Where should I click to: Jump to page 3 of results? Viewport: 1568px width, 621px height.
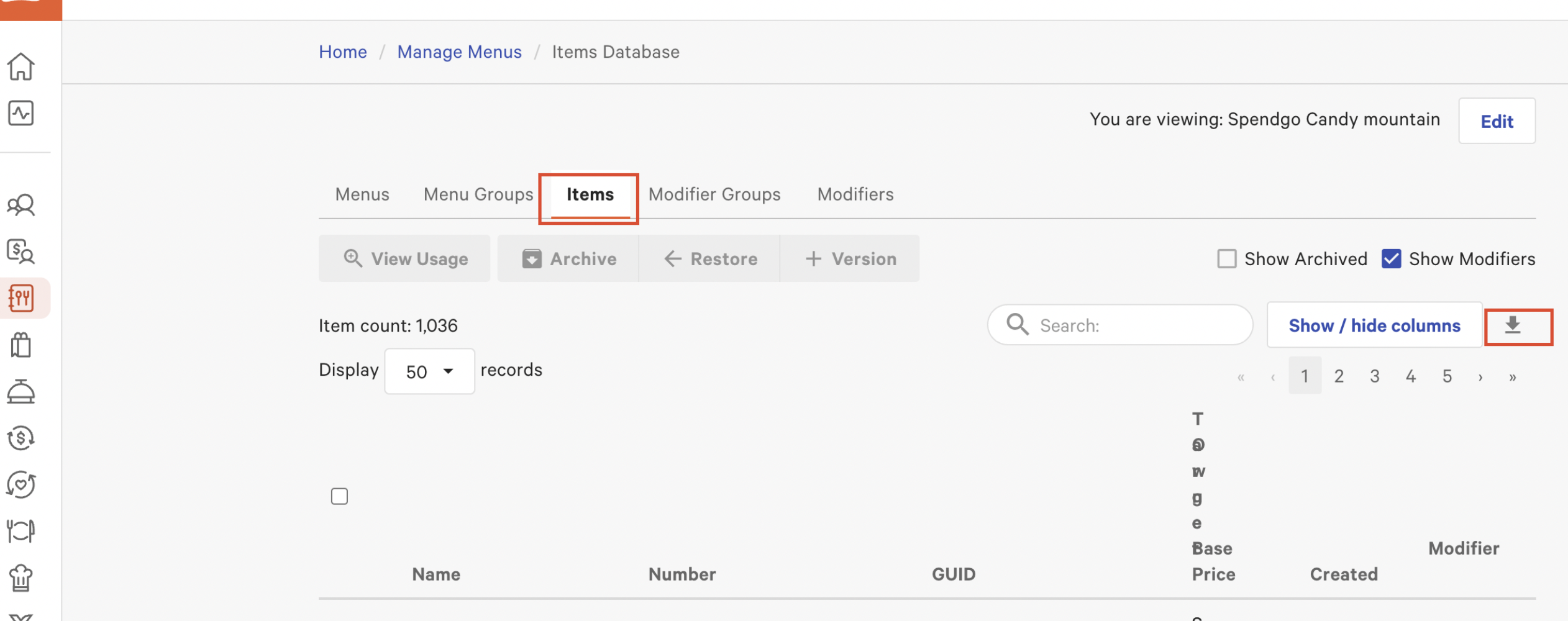(1375, 376)
